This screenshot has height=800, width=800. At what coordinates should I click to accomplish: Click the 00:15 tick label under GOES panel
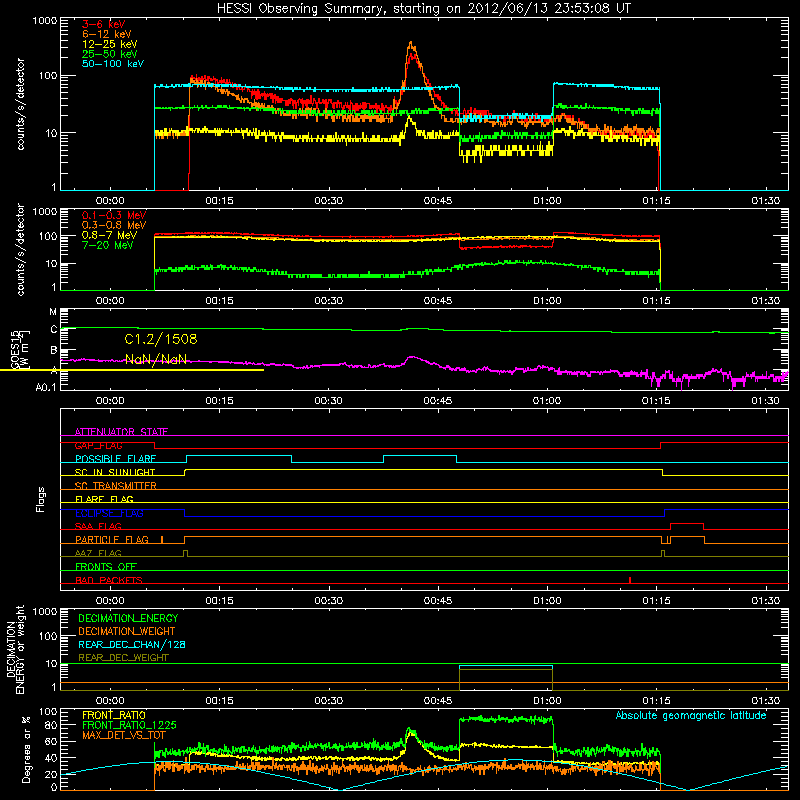point(219,401)
